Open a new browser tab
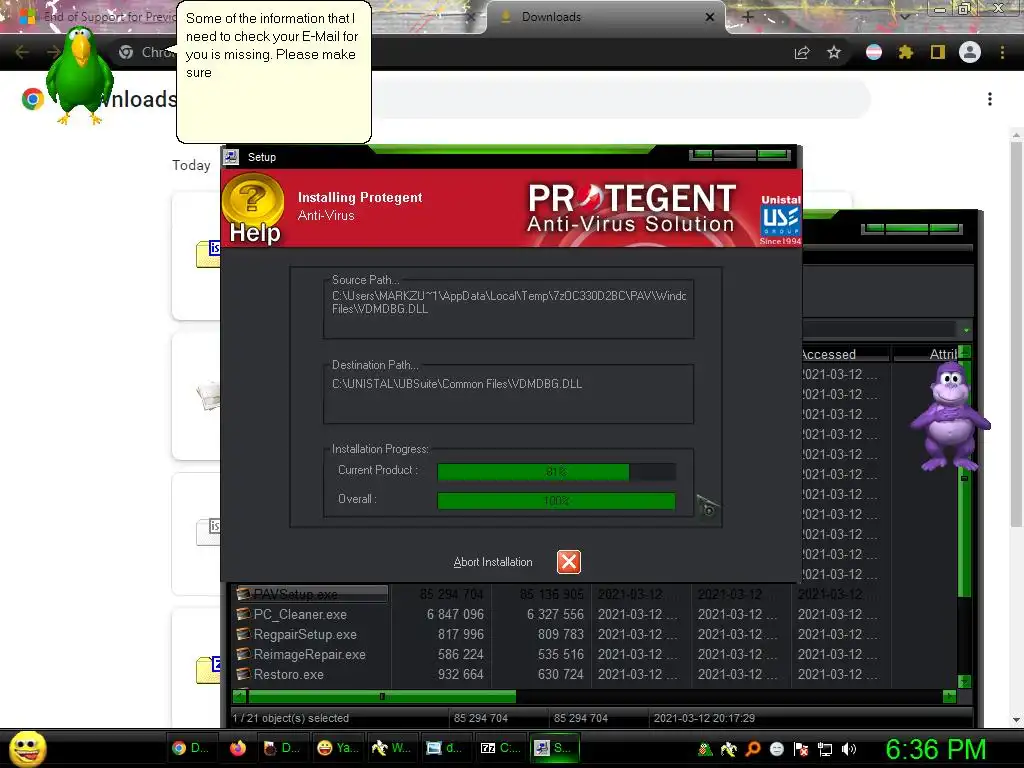The height and width of the screenshot is (768, 1024). click(748, 17)
